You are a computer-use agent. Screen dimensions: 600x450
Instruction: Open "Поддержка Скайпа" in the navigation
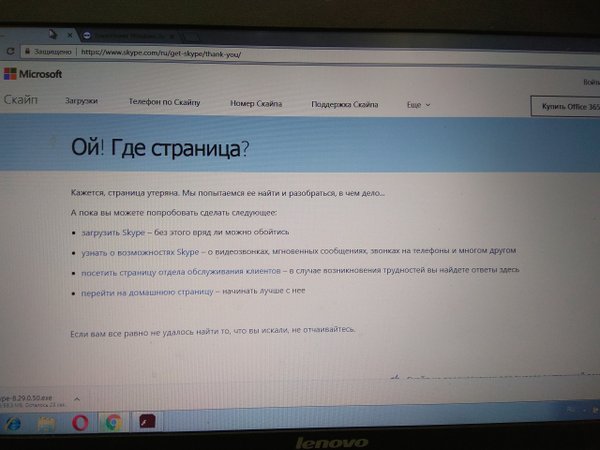[344, 105]
